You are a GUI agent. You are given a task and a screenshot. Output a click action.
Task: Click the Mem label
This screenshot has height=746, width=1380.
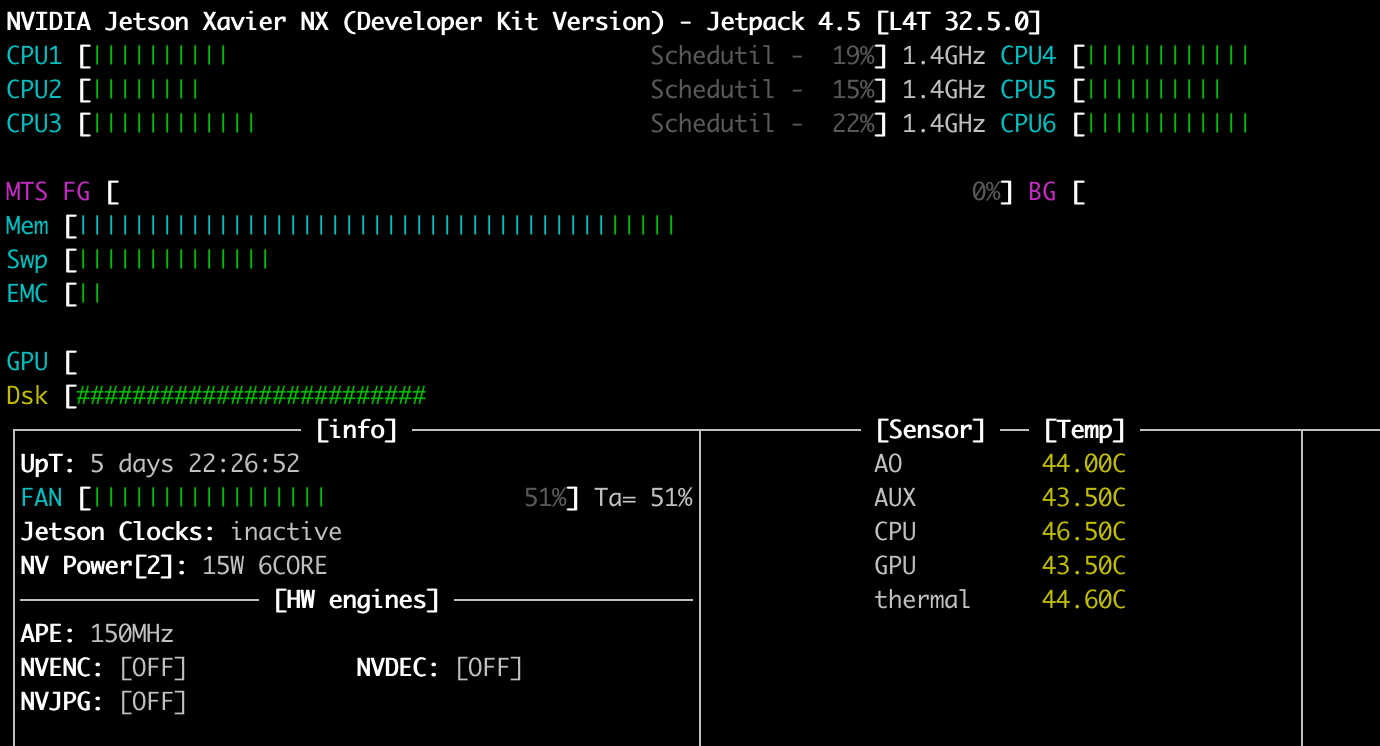tap(27, 226)
